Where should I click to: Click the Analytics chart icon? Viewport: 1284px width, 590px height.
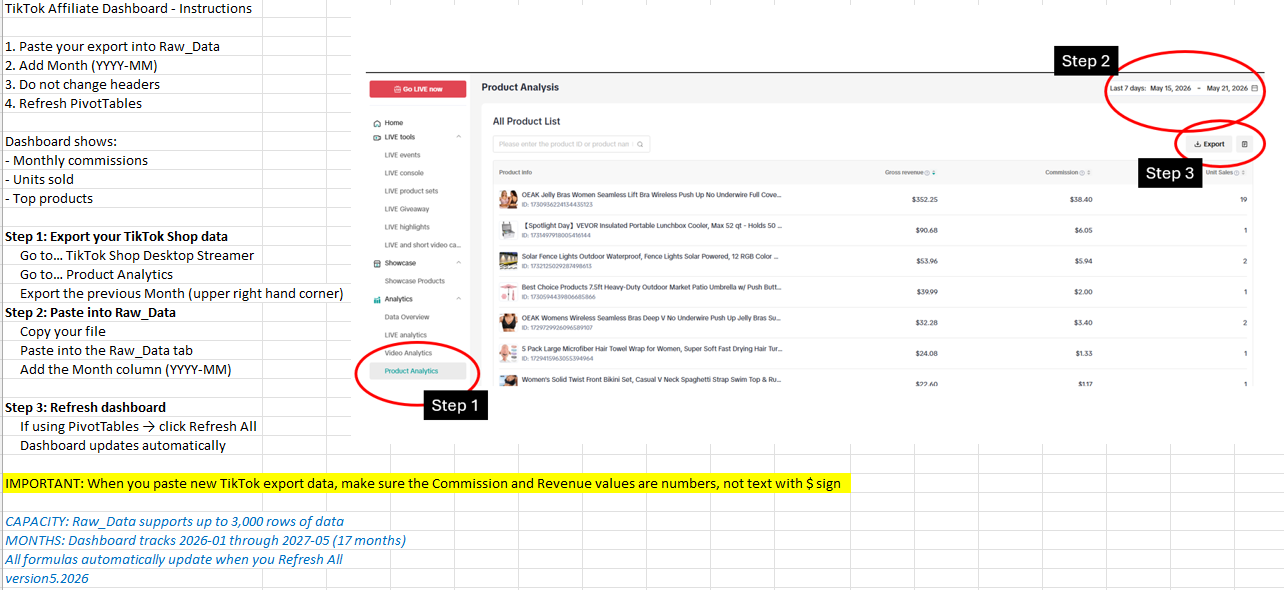coord(377,299)
